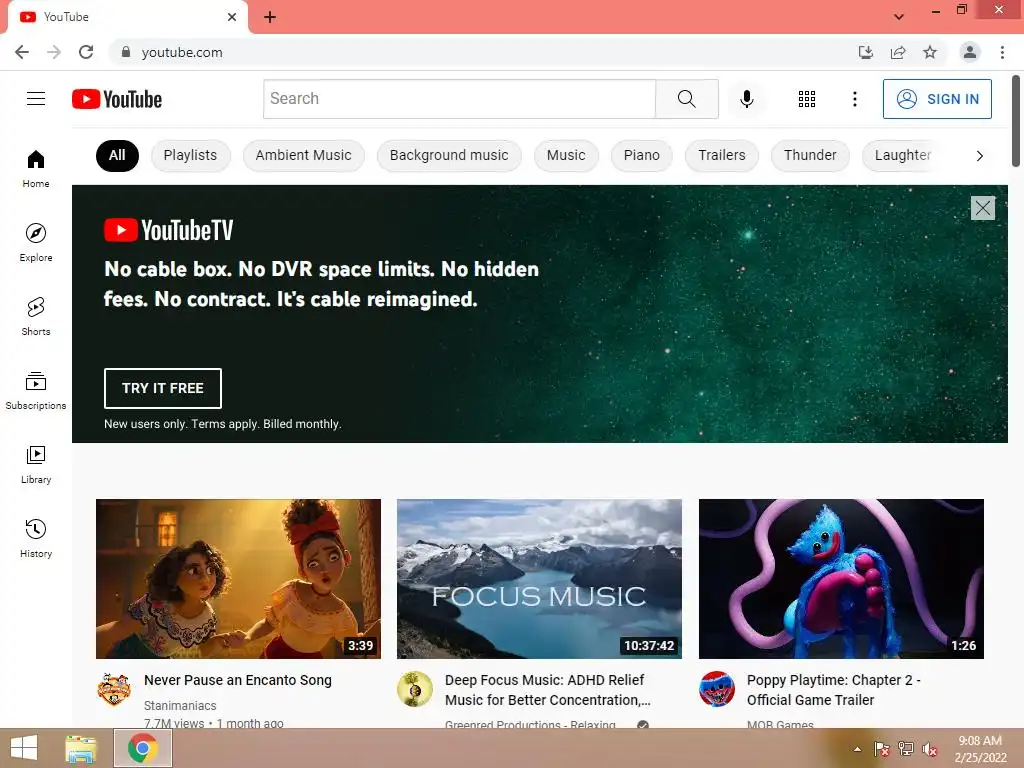The height and width of the screenshot is (768, 1024).
Task: Click the browser forward arrow
Action: tap(54, 52)
